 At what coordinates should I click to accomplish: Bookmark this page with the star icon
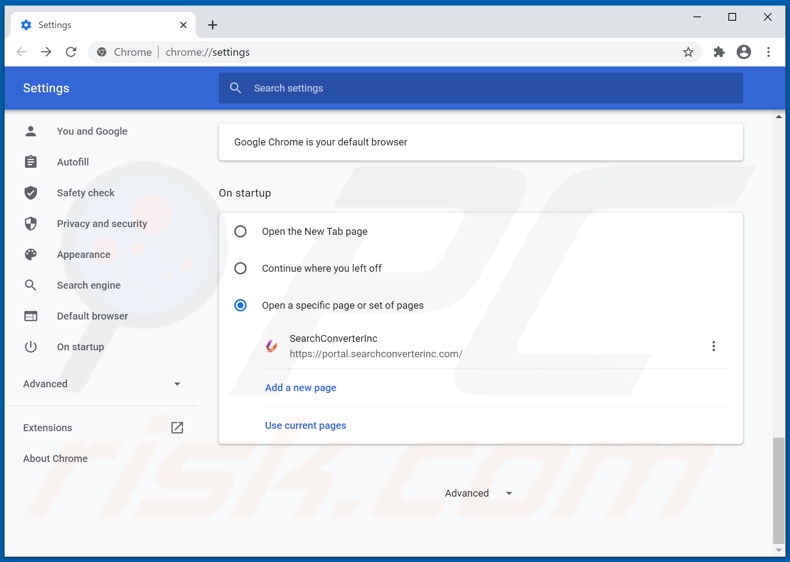[688, 52]
